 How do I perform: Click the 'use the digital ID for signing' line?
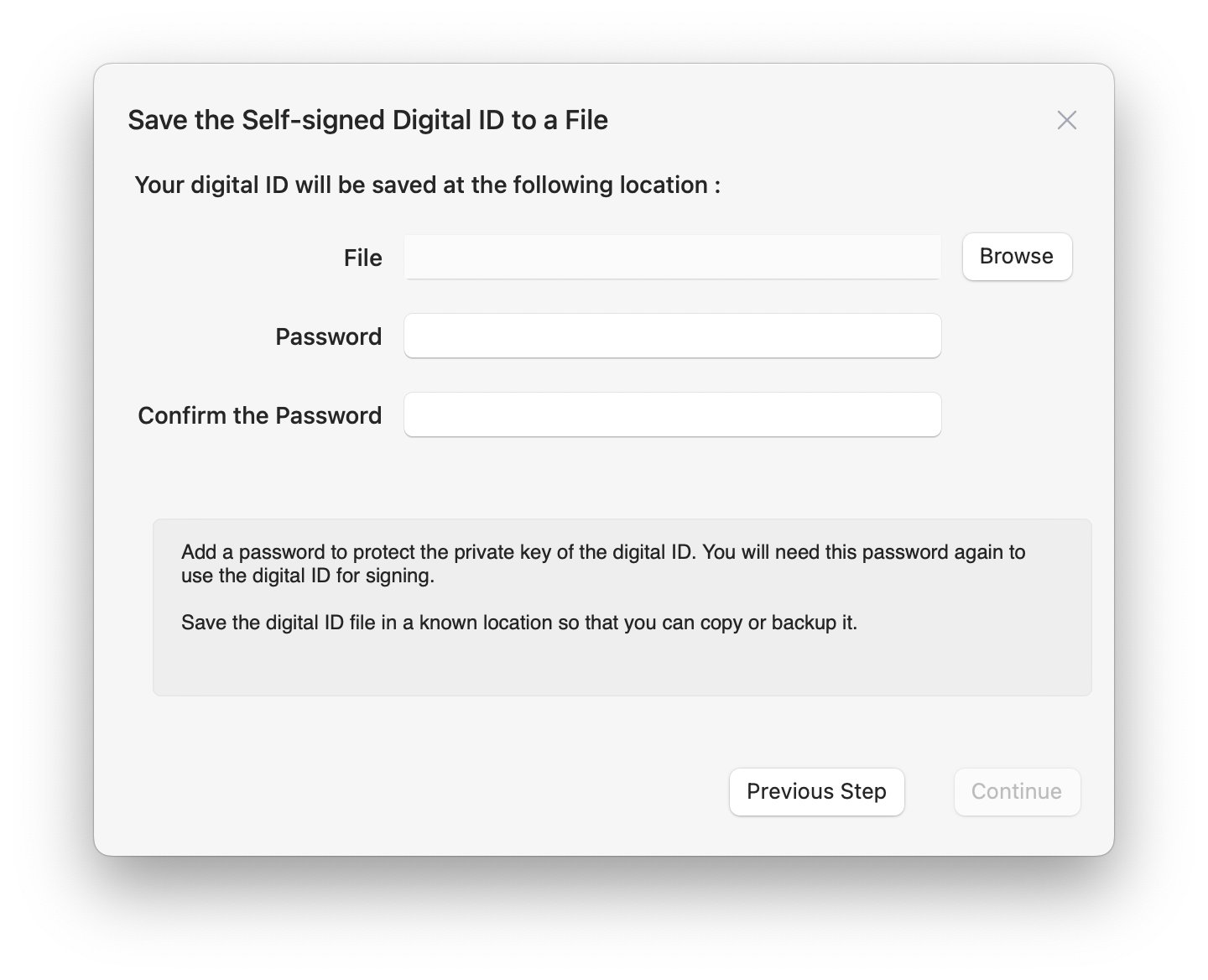pos(307,576)
